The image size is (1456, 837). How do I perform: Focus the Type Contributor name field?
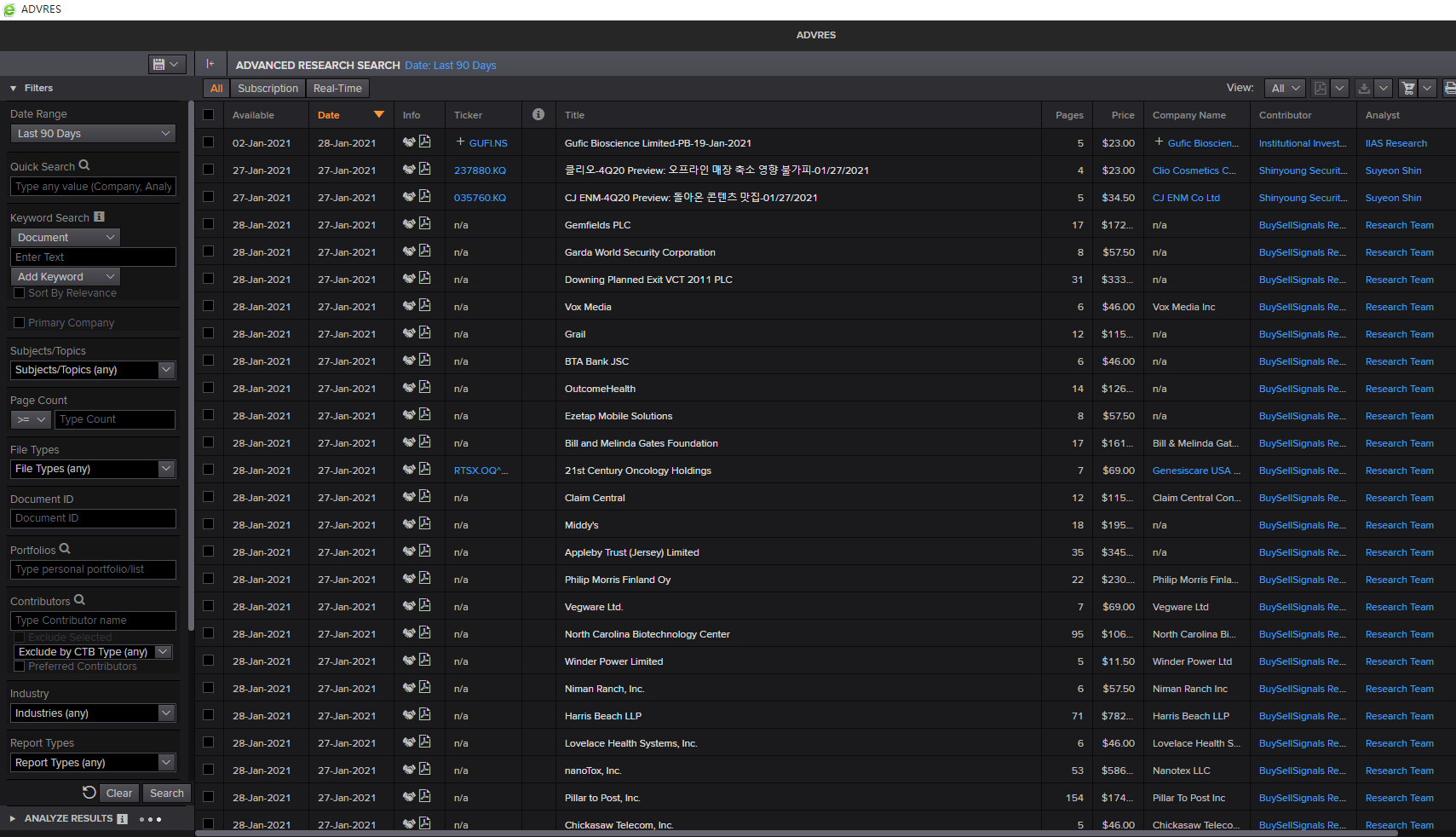(x=93, y=621)
